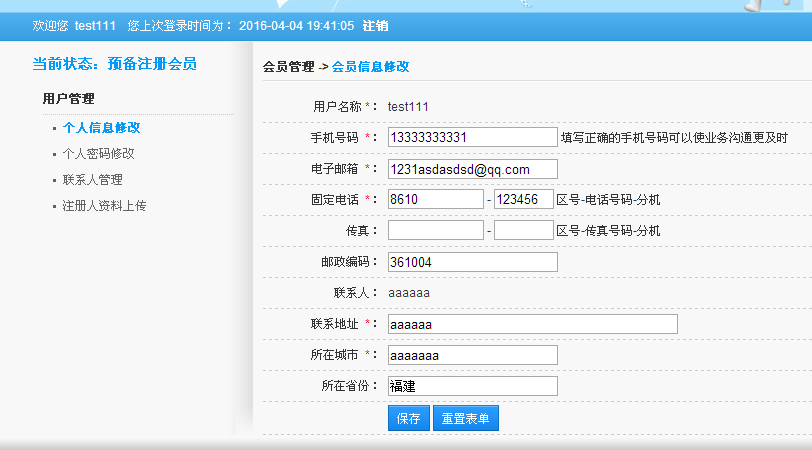Focus the 手机号码 input field
812x450 pixels.
473,137
